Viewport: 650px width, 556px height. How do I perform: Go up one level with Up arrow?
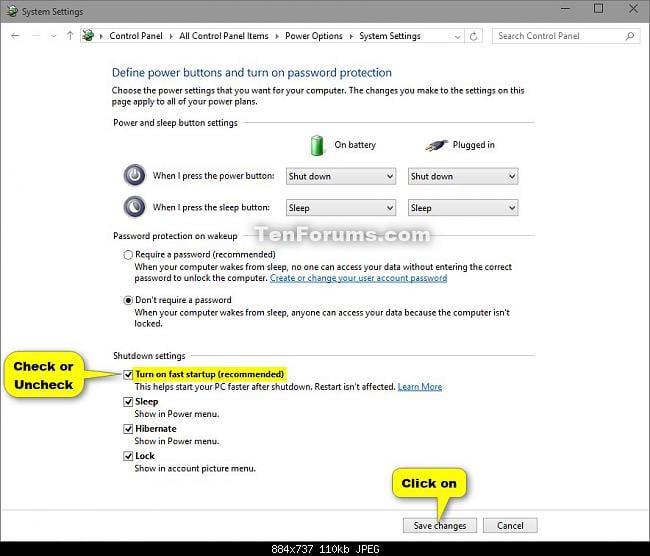[70, 36]
